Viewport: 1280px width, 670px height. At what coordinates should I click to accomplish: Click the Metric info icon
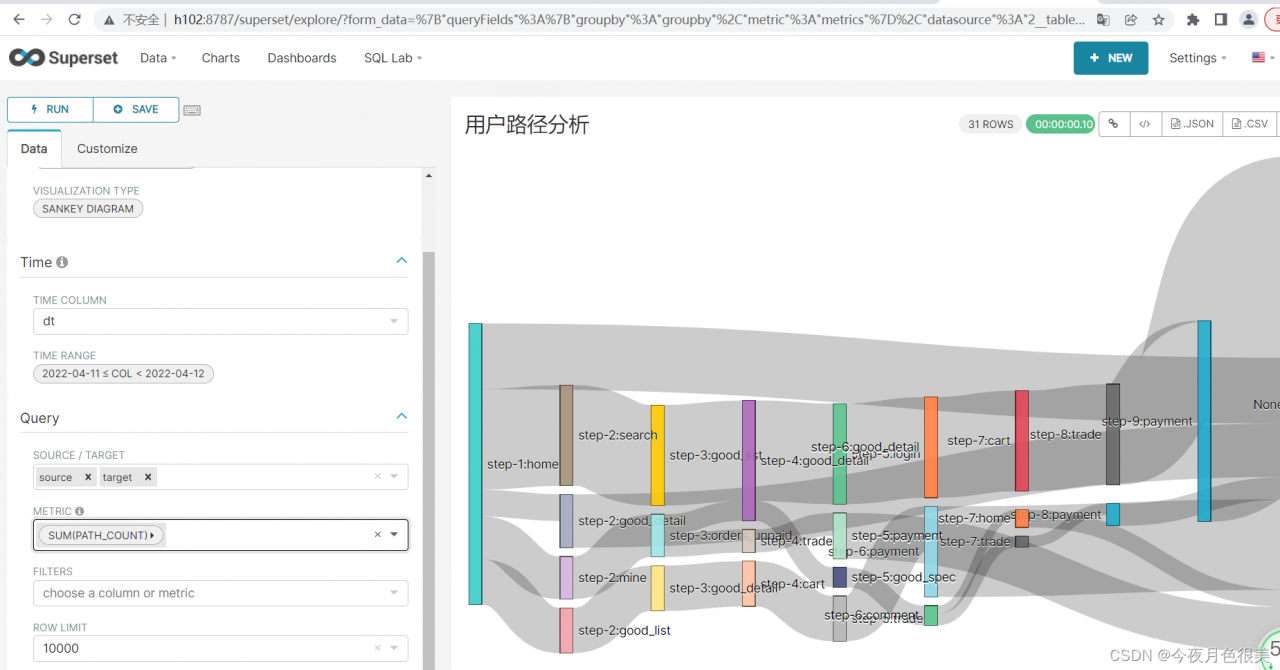(80, 511)
